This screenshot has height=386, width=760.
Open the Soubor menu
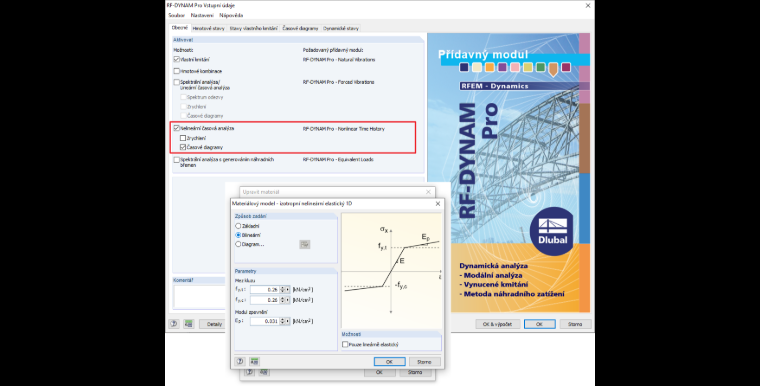click(x=176, y=16)
